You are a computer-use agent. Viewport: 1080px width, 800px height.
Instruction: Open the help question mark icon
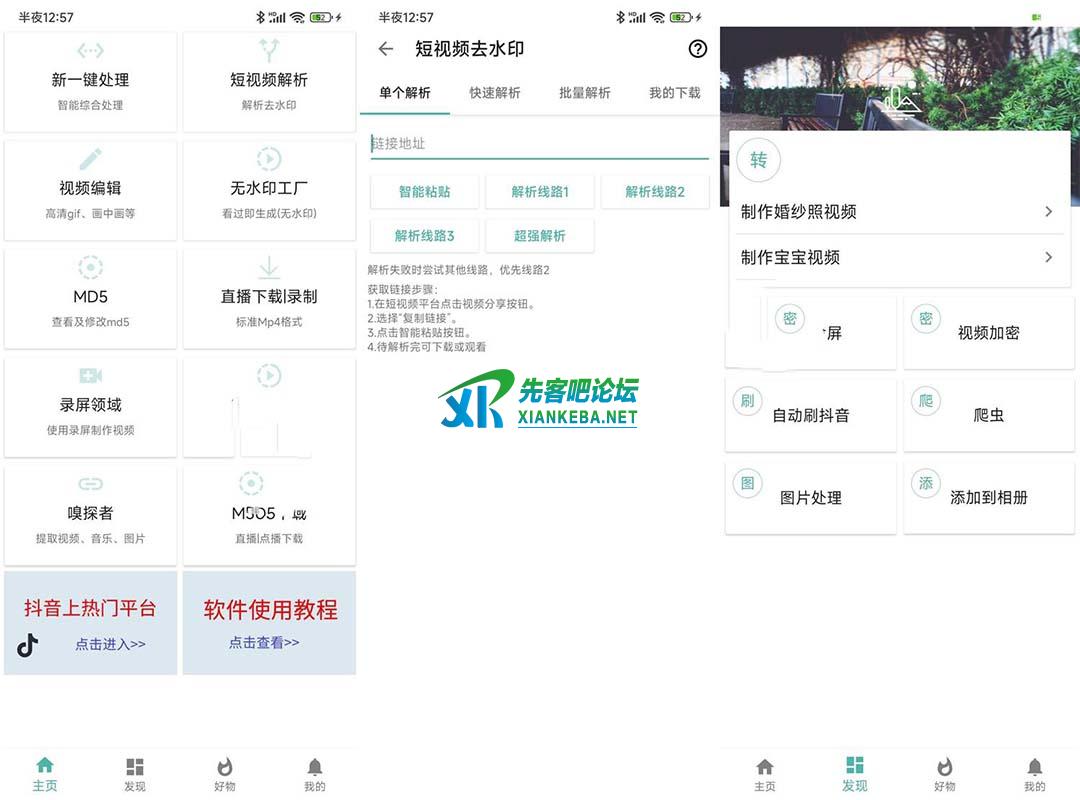698,49
